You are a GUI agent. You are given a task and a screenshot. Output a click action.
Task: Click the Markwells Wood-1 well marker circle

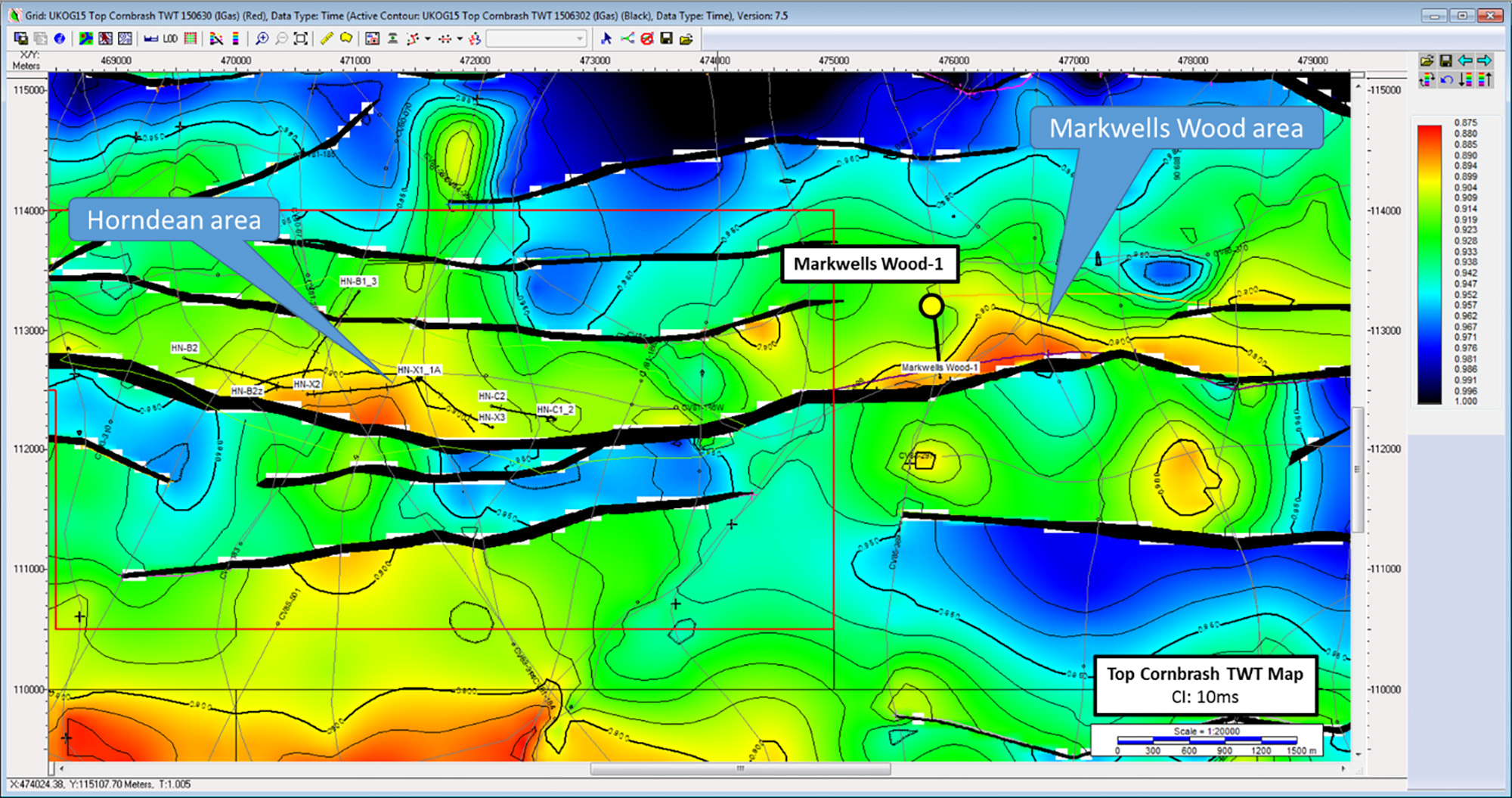click(x=931, y=306)
